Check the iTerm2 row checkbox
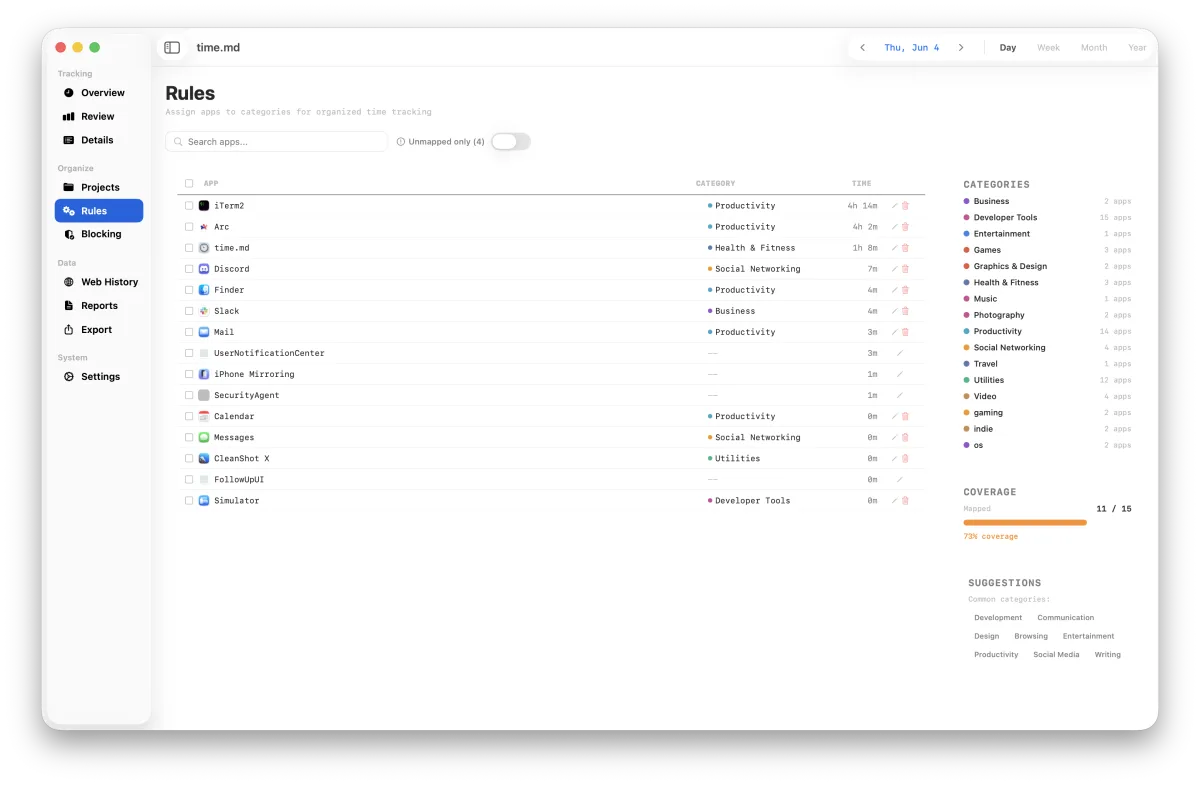 (x=189, y=205)
